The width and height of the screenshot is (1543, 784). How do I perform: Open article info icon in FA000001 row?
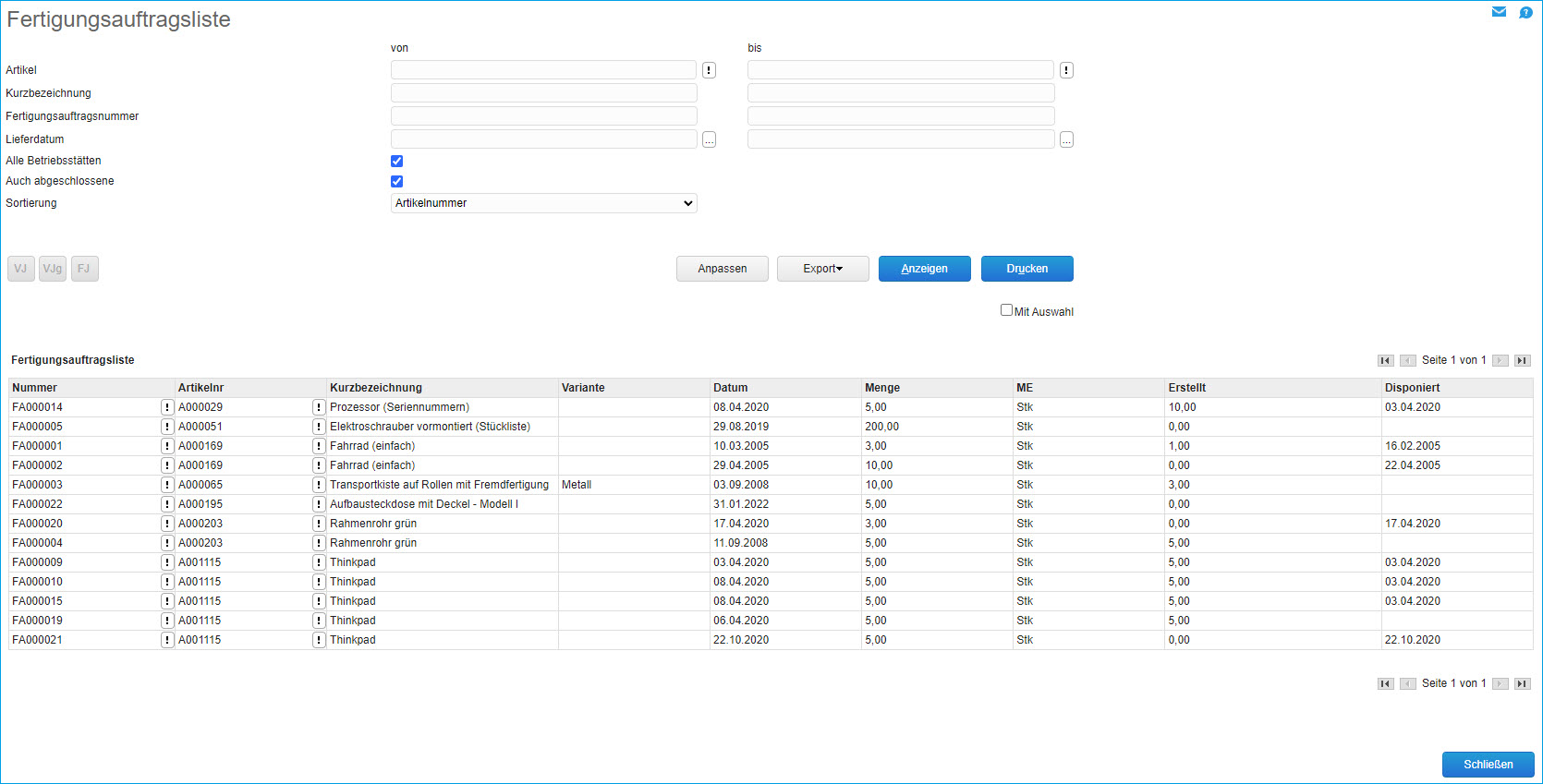(x=319, y=446)
